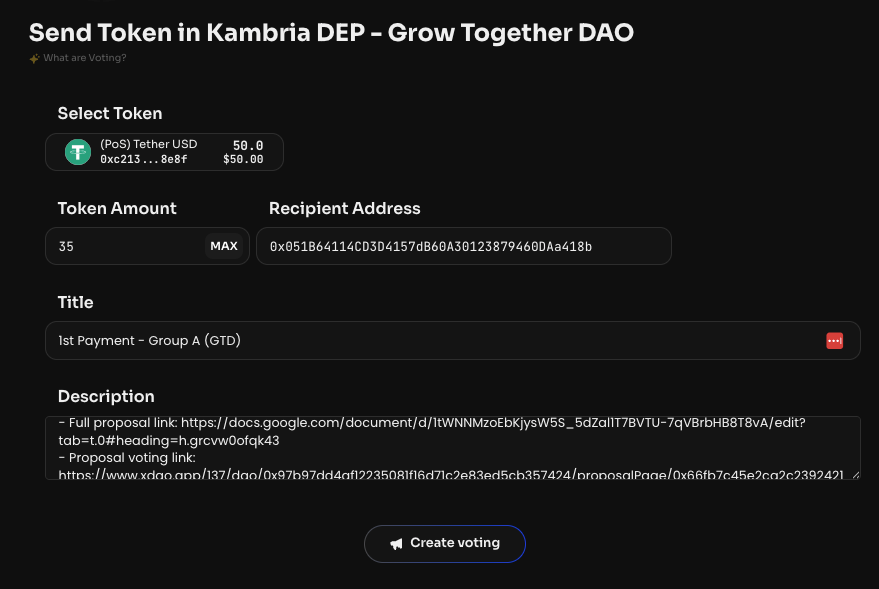Screen dimensions: 879x589
Task: Click the Description label
Action: click(x=106, y=397)
